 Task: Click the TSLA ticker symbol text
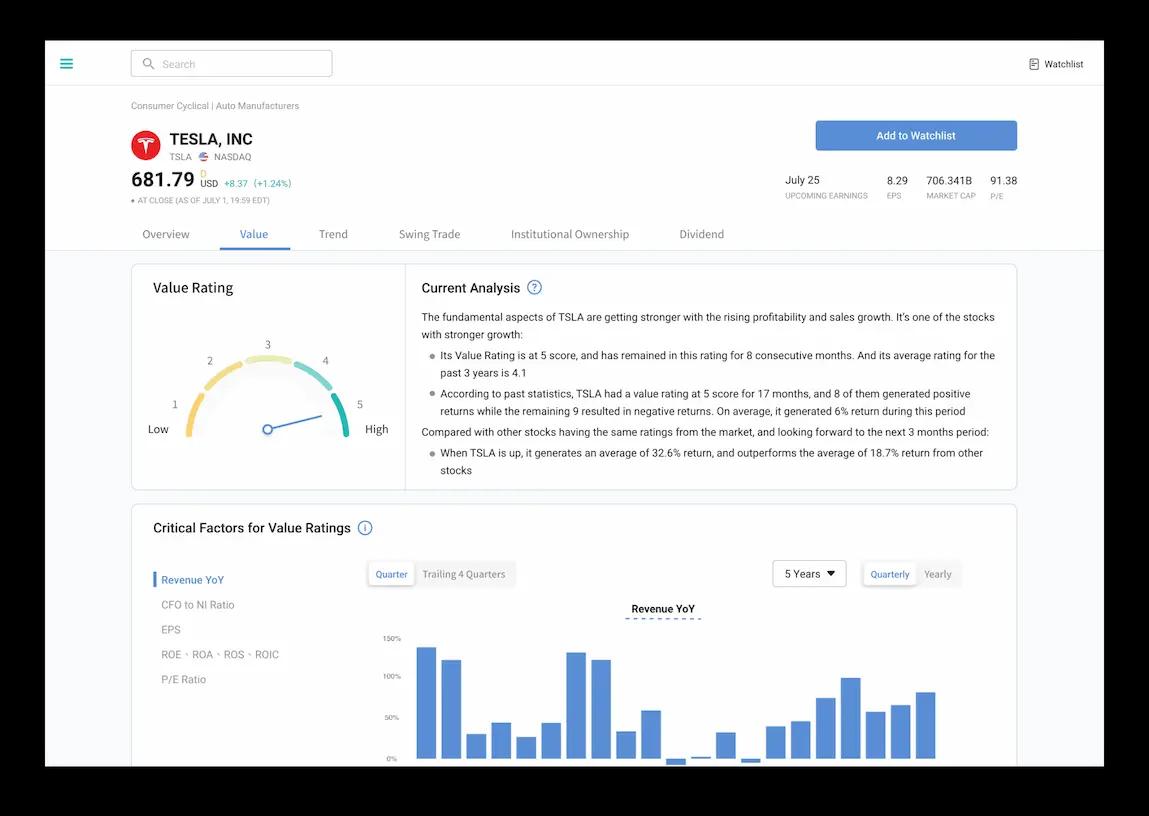coord(180,157)
